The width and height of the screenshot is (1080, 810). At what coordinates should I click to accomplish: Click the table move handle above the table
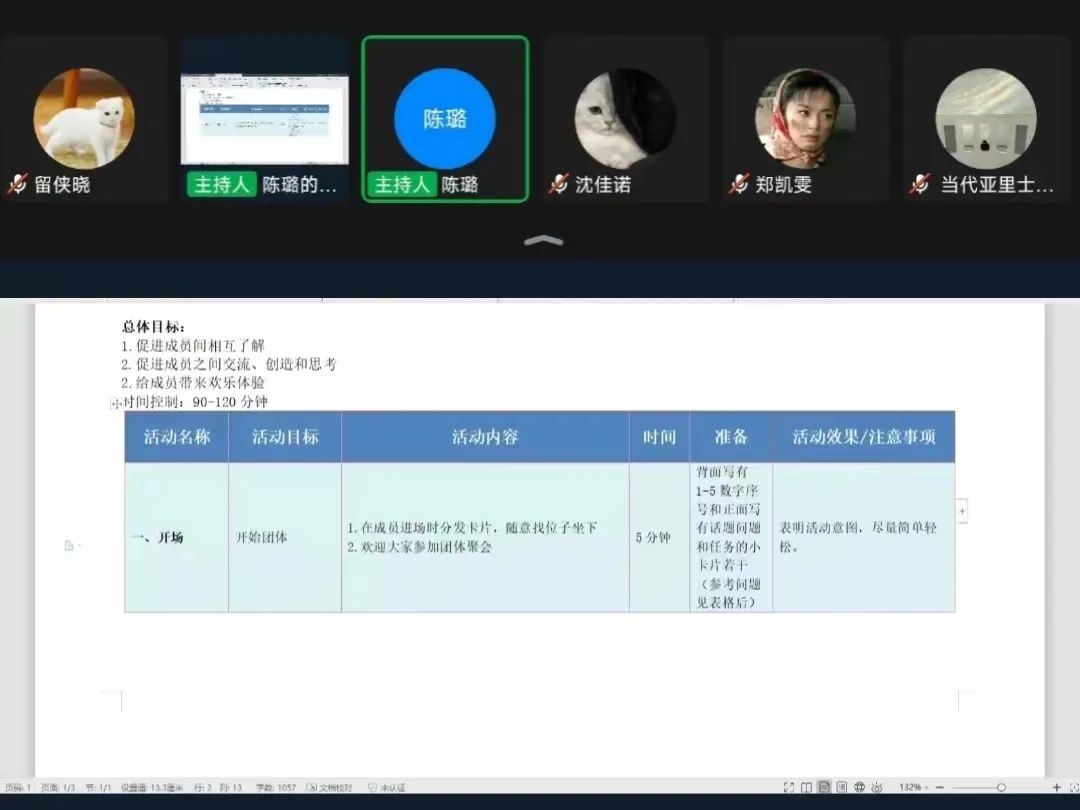pos(116,403)
